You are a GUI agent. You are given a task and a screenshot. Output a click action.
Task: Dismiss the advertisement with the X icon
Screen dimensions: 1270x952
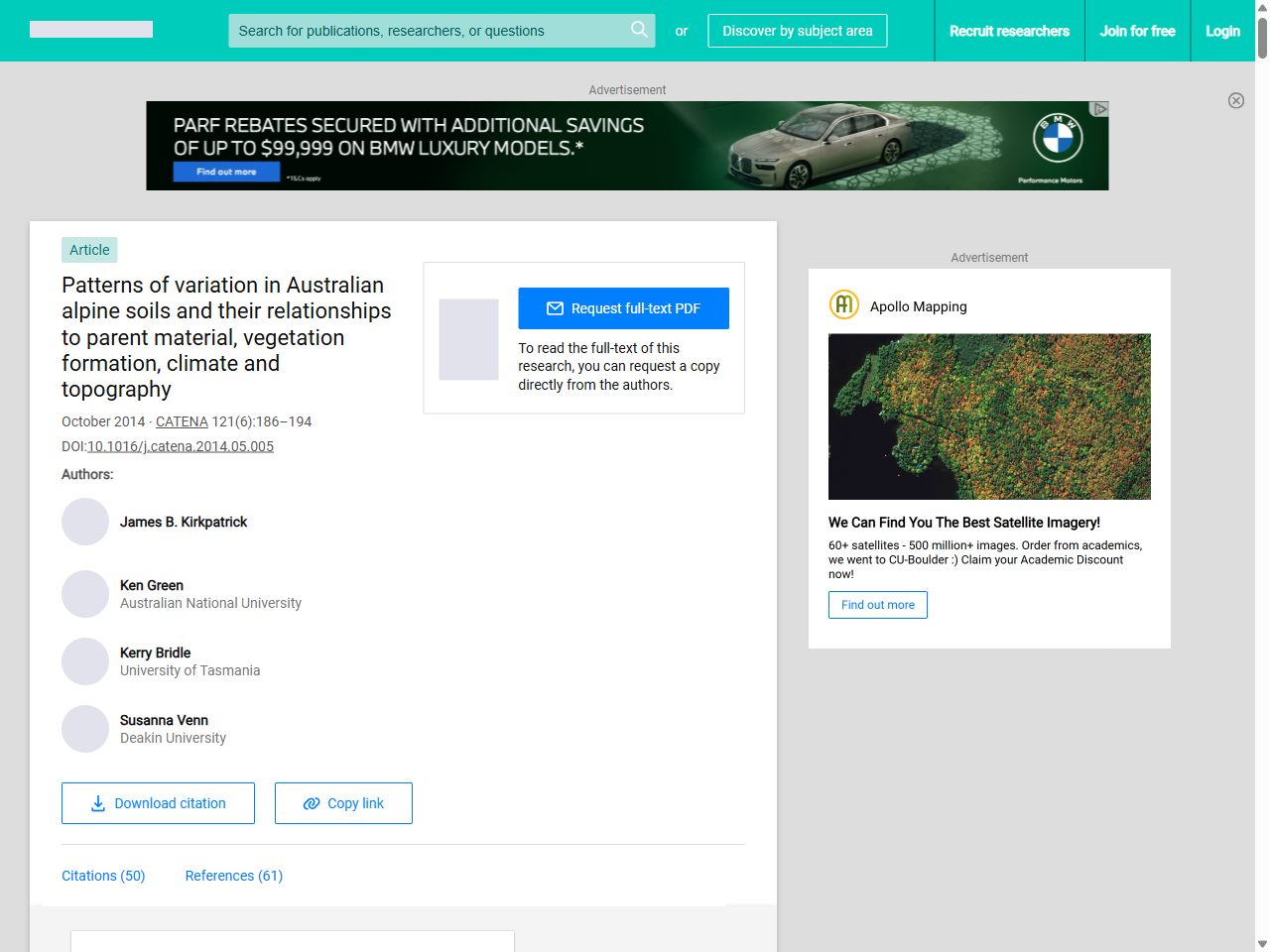click(x=1236, y=100)
